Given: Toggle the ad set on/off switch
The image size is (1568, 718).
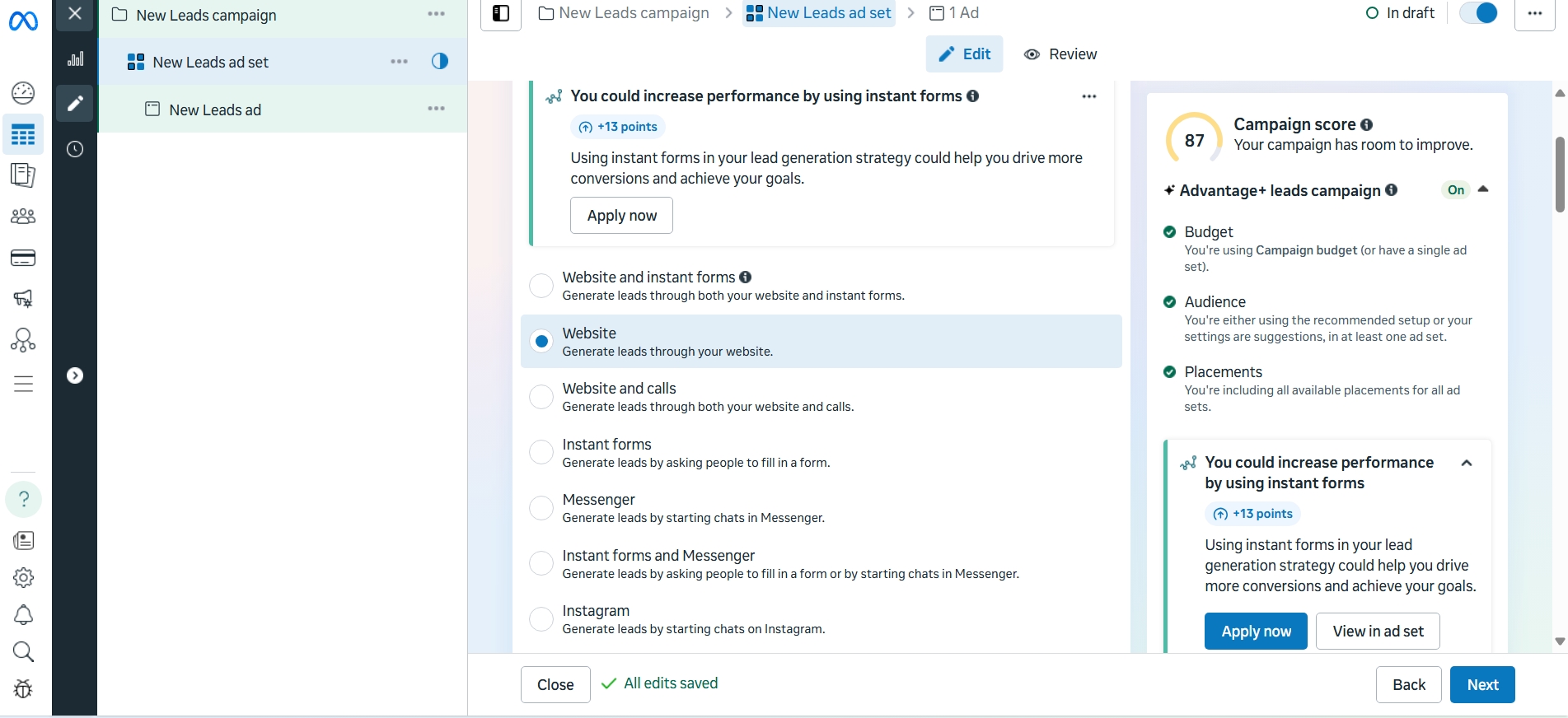Looking at the screenshot, I should [1478, 13].
